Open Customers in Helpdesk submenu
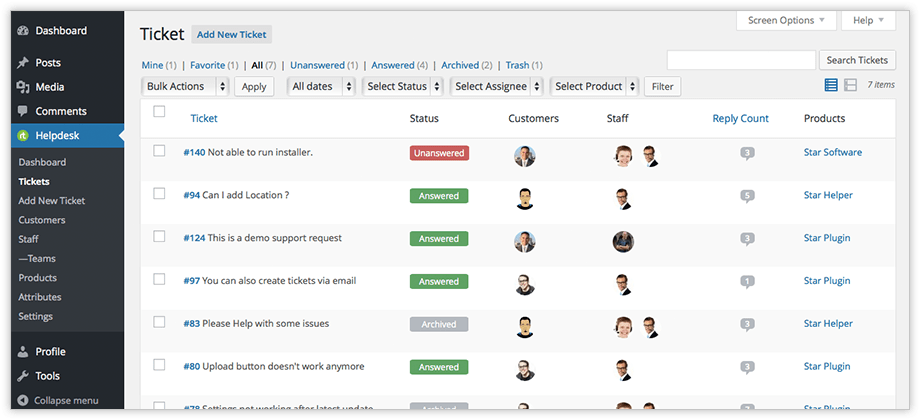 42,220
